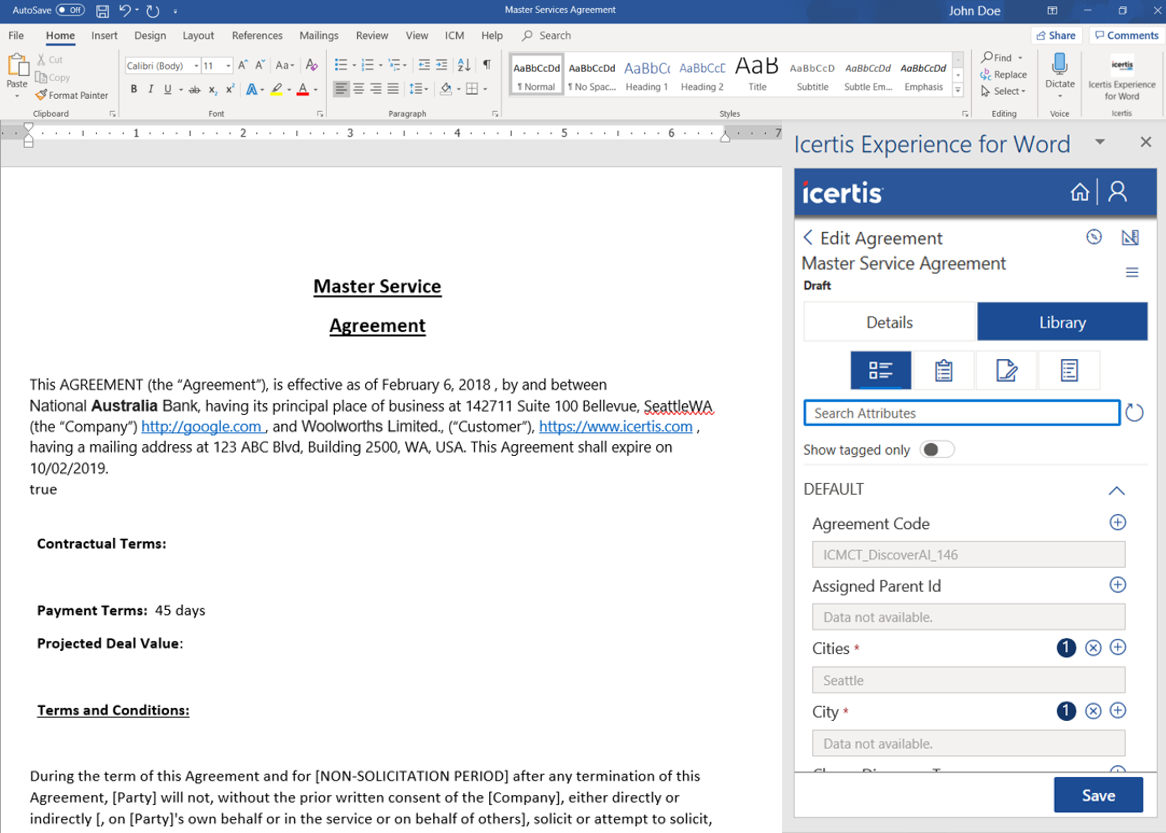This screenshot has height=833, width=1166.
Task: Select the edit document pencil icon
Action: click(1006, 370)
